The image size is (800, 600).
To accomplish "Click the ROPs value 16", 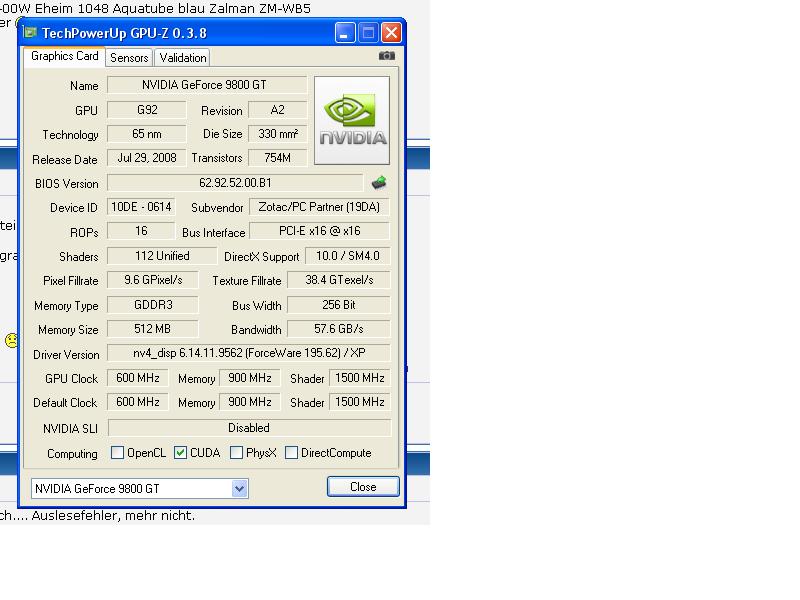I will [x=141, y=231].
